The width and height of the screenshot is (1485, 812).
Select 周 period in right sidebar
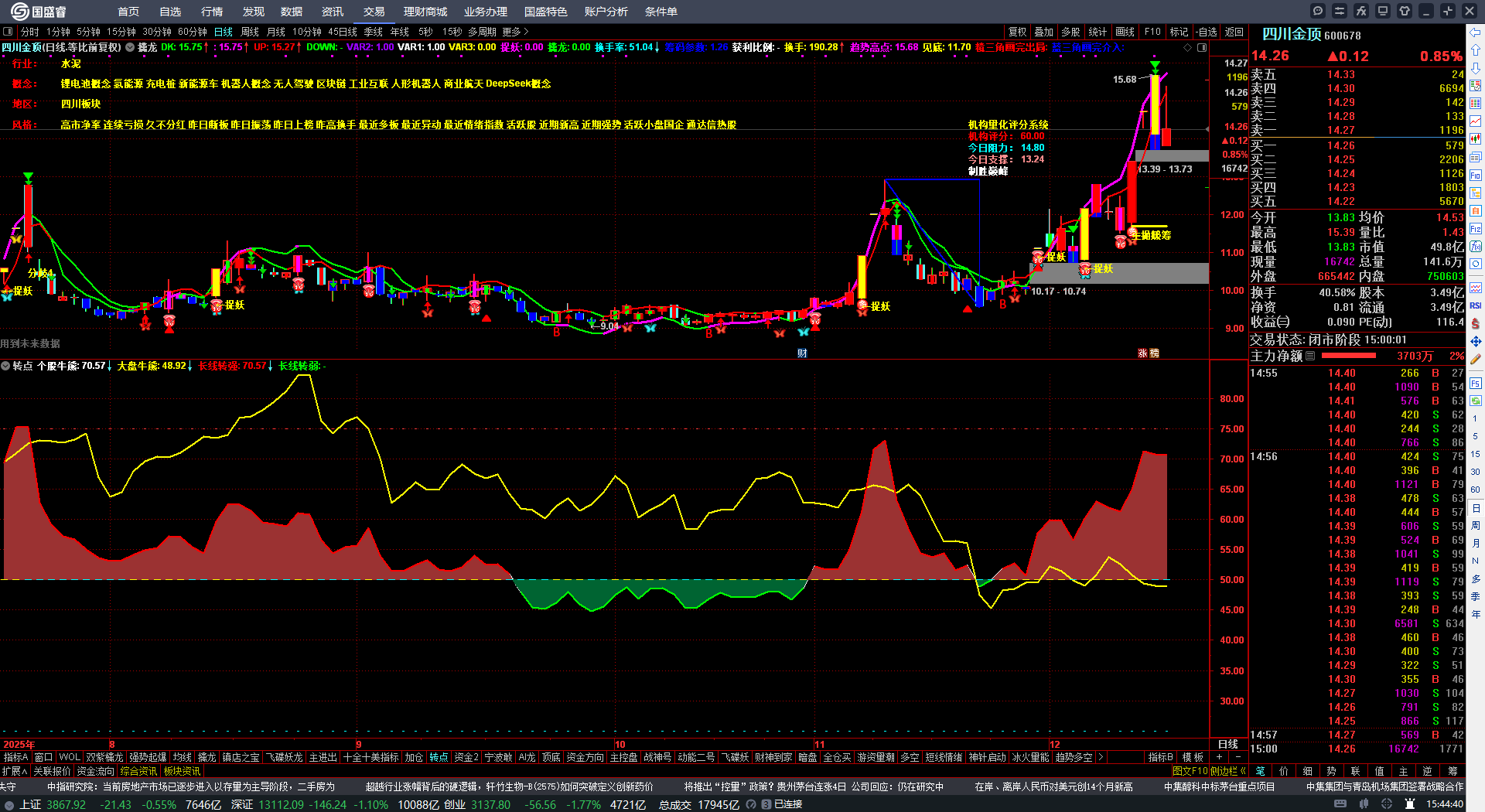[x=1476, y=526]
